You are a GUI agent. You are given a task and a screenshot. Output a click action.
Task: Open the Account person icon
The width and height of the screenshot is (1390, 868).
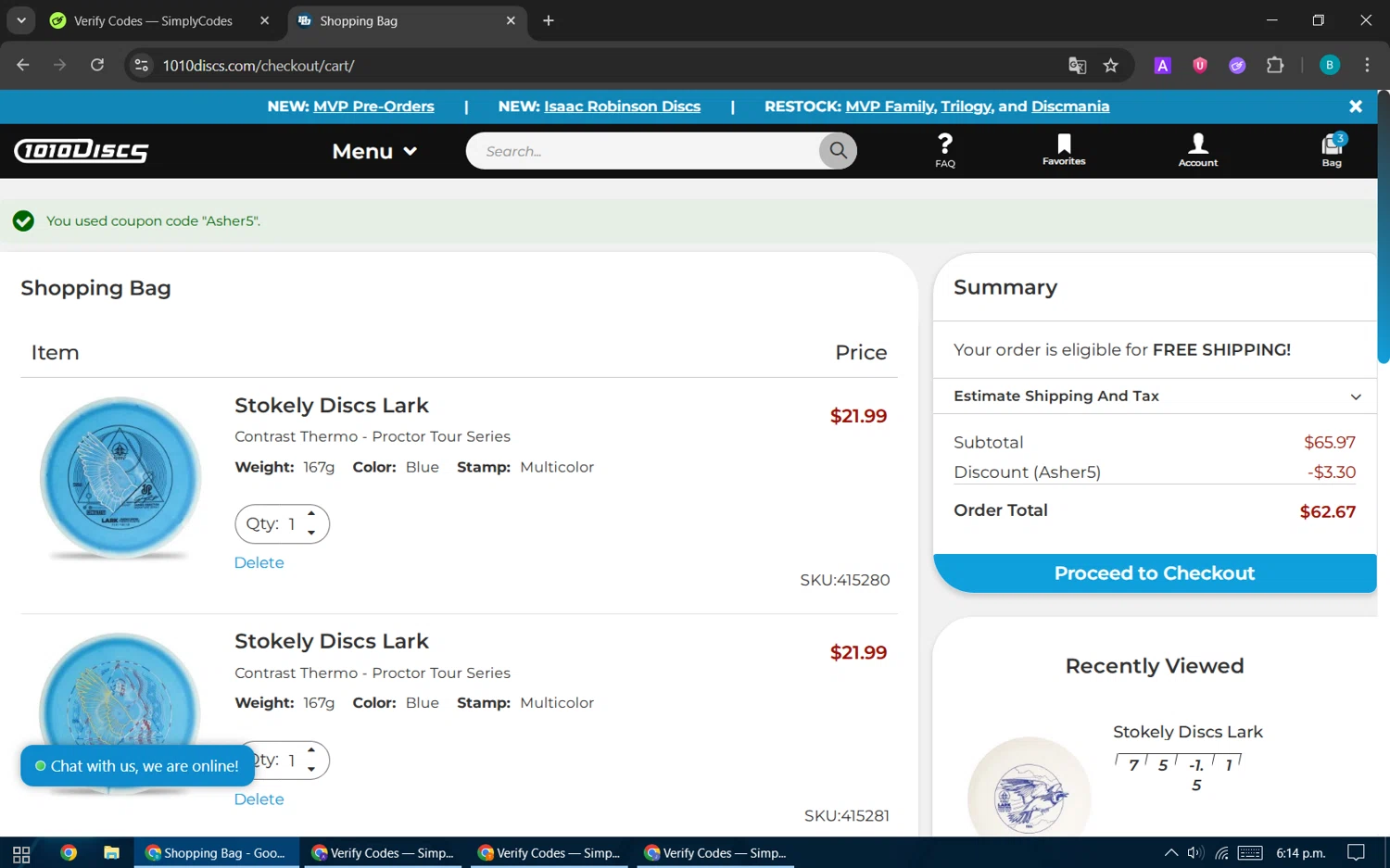[1197, 150]
